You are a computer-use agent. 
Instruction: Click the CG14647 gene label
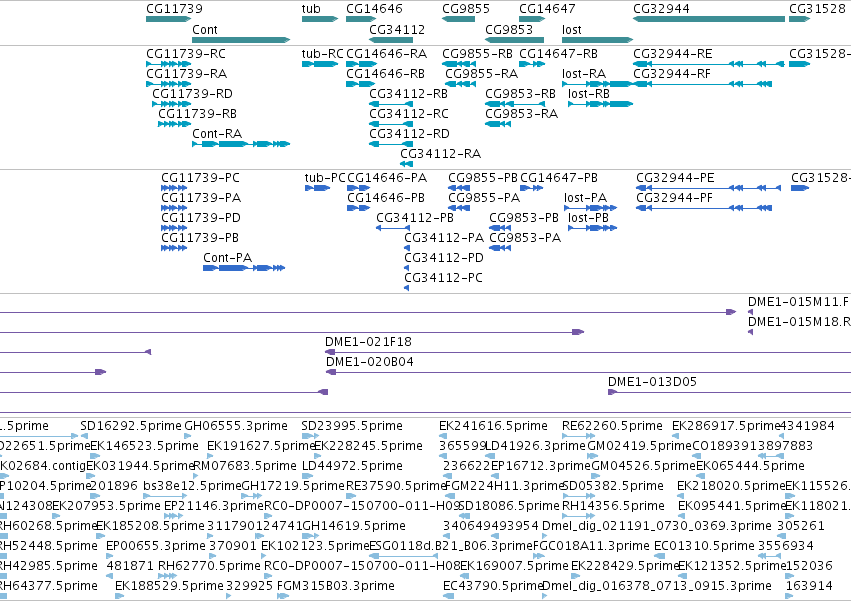pos(547,9)
